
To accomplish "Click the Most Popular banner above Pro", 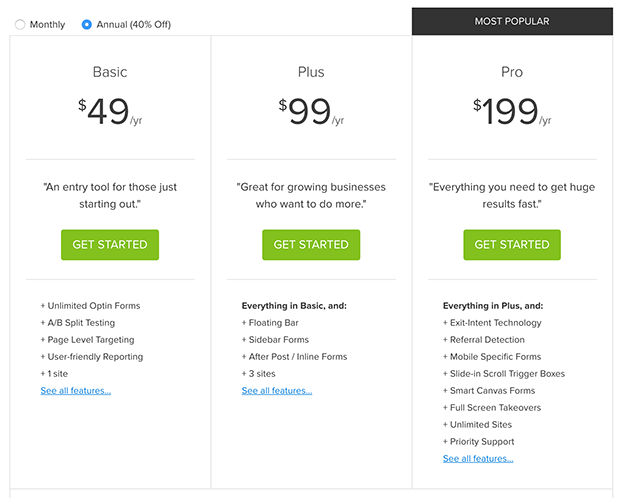I will click(512, 21).
